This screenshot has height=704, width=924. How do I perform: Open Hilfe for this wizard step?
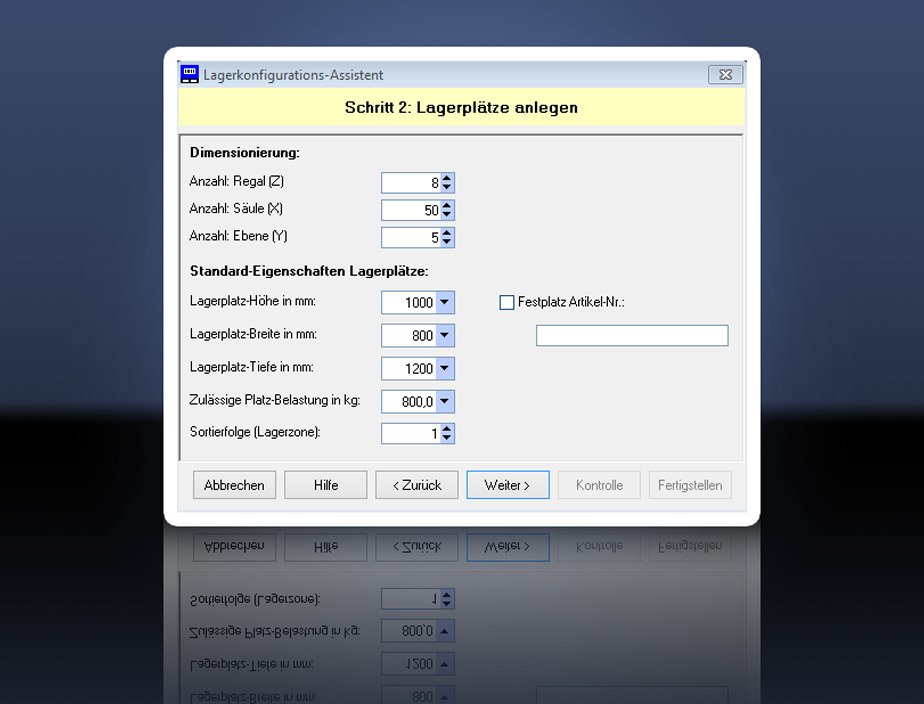point(326,485)
